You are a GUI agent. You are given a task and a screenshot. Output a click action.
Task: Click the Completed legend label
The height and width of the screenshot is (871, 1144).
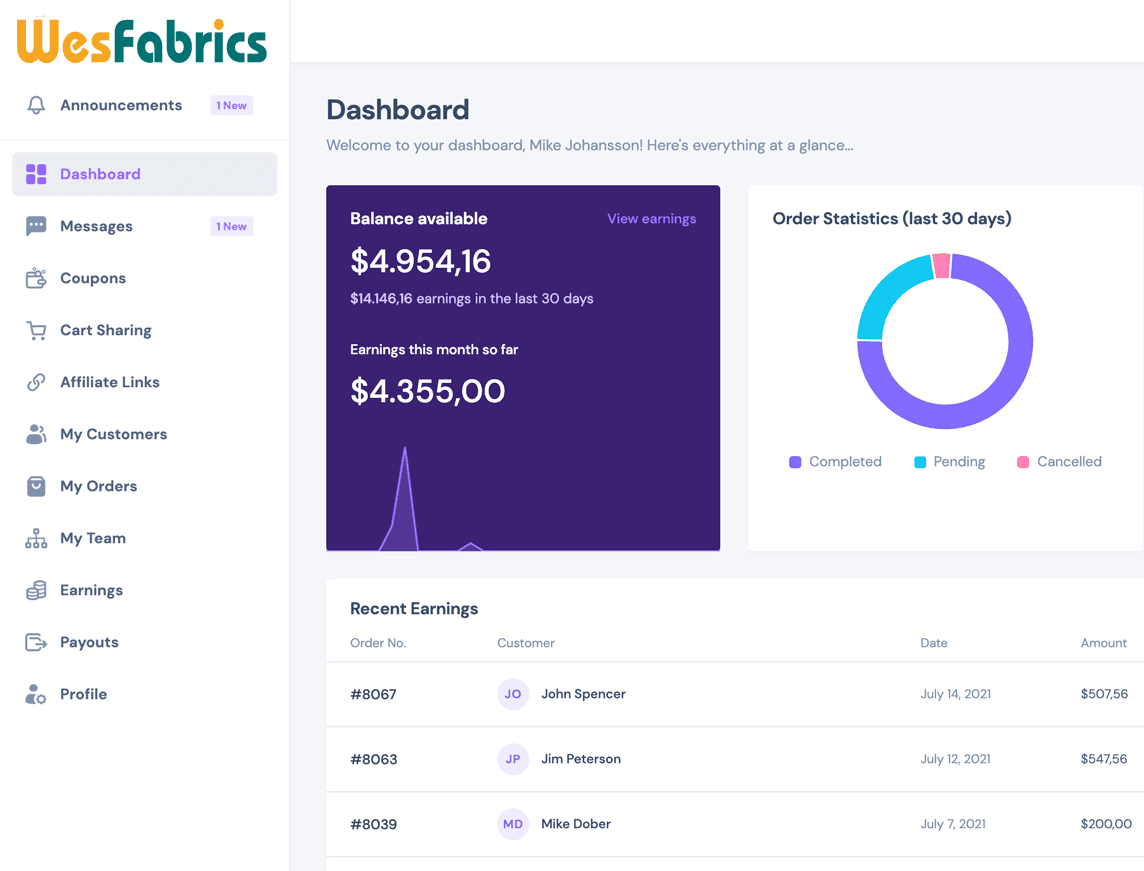(845, 462)
